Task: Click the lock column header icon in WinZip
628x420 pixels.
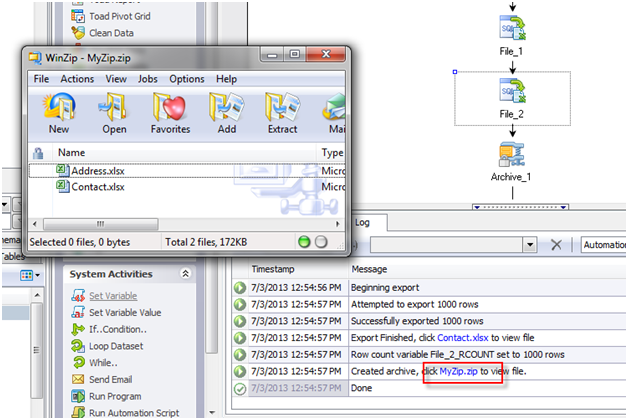Action: pos(38,153)
